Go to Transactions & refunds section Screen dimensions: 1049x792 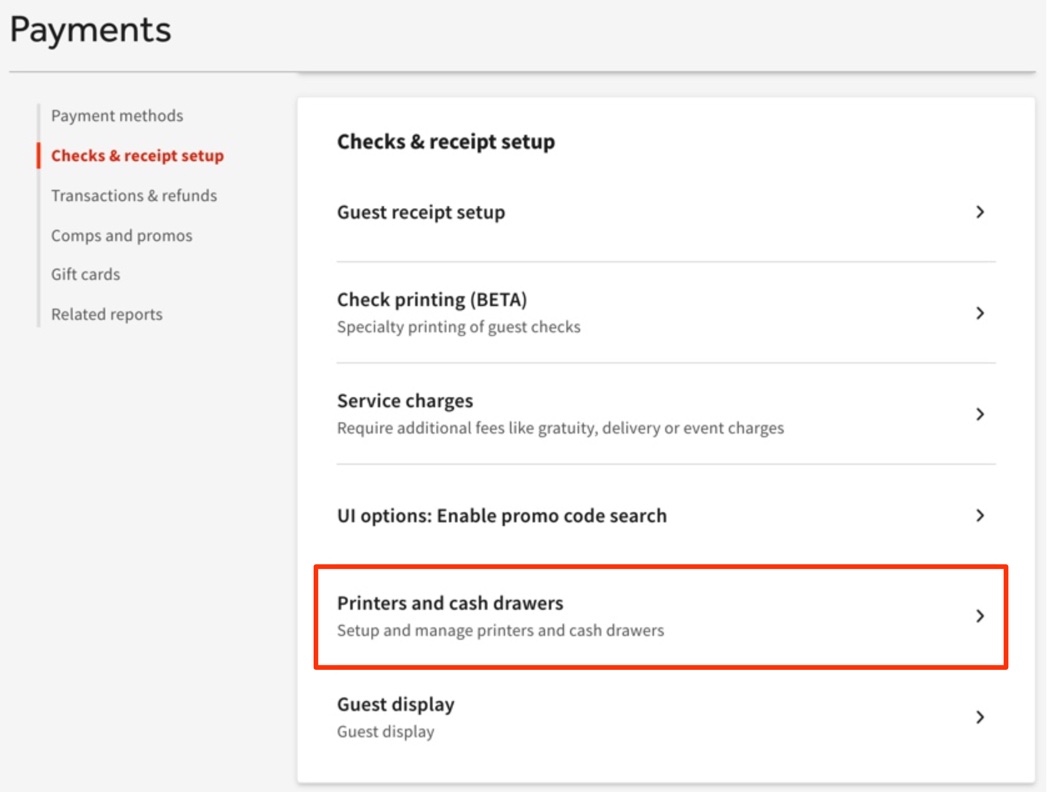pyautogui.click(x=134, y=196)
